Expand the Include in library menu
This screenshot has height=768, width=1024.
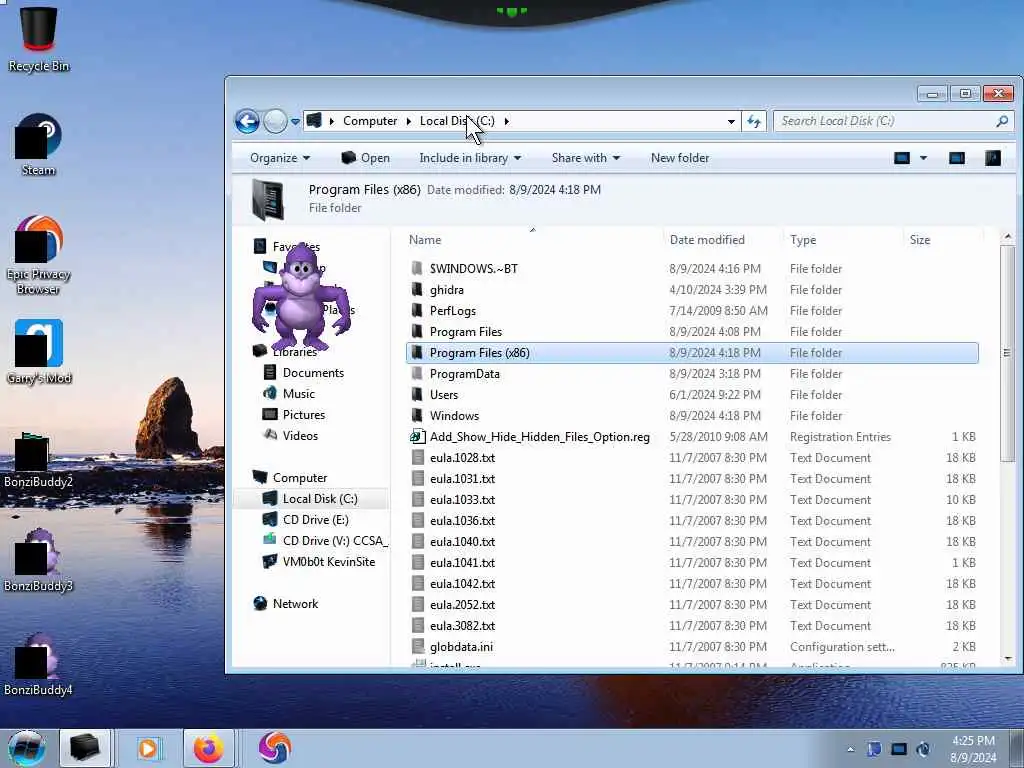click(470, 158)
